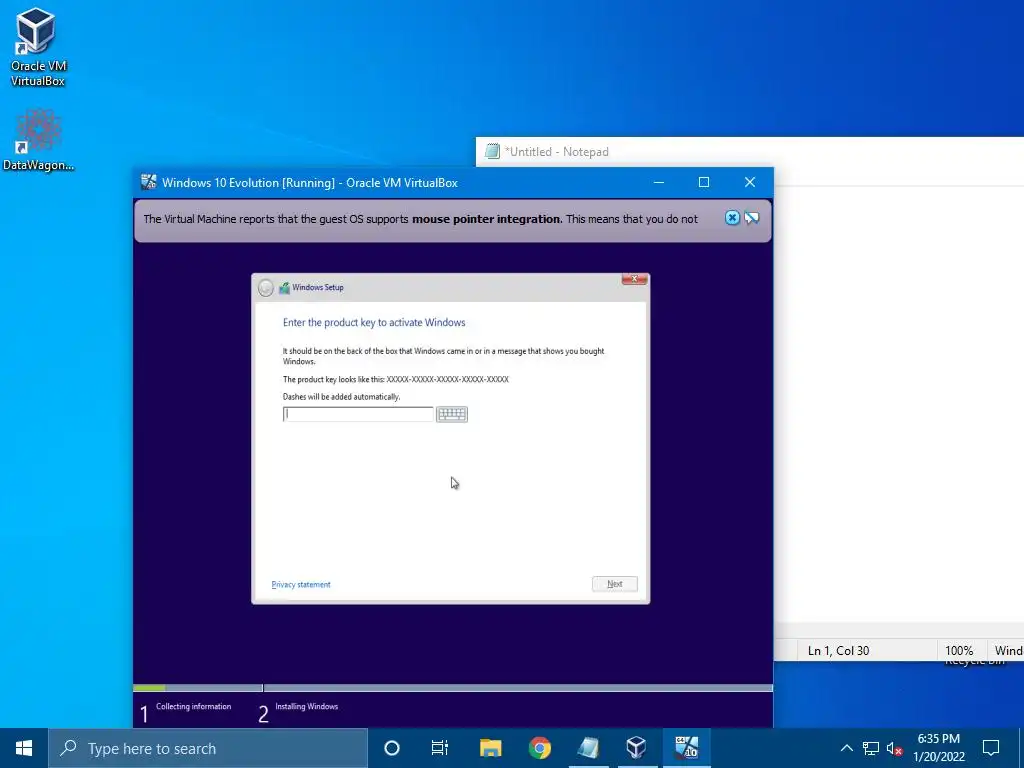Screen dimensions: 1024x768
Task: Open the muted volume tray icon
Action: click(x=894, y=748)
